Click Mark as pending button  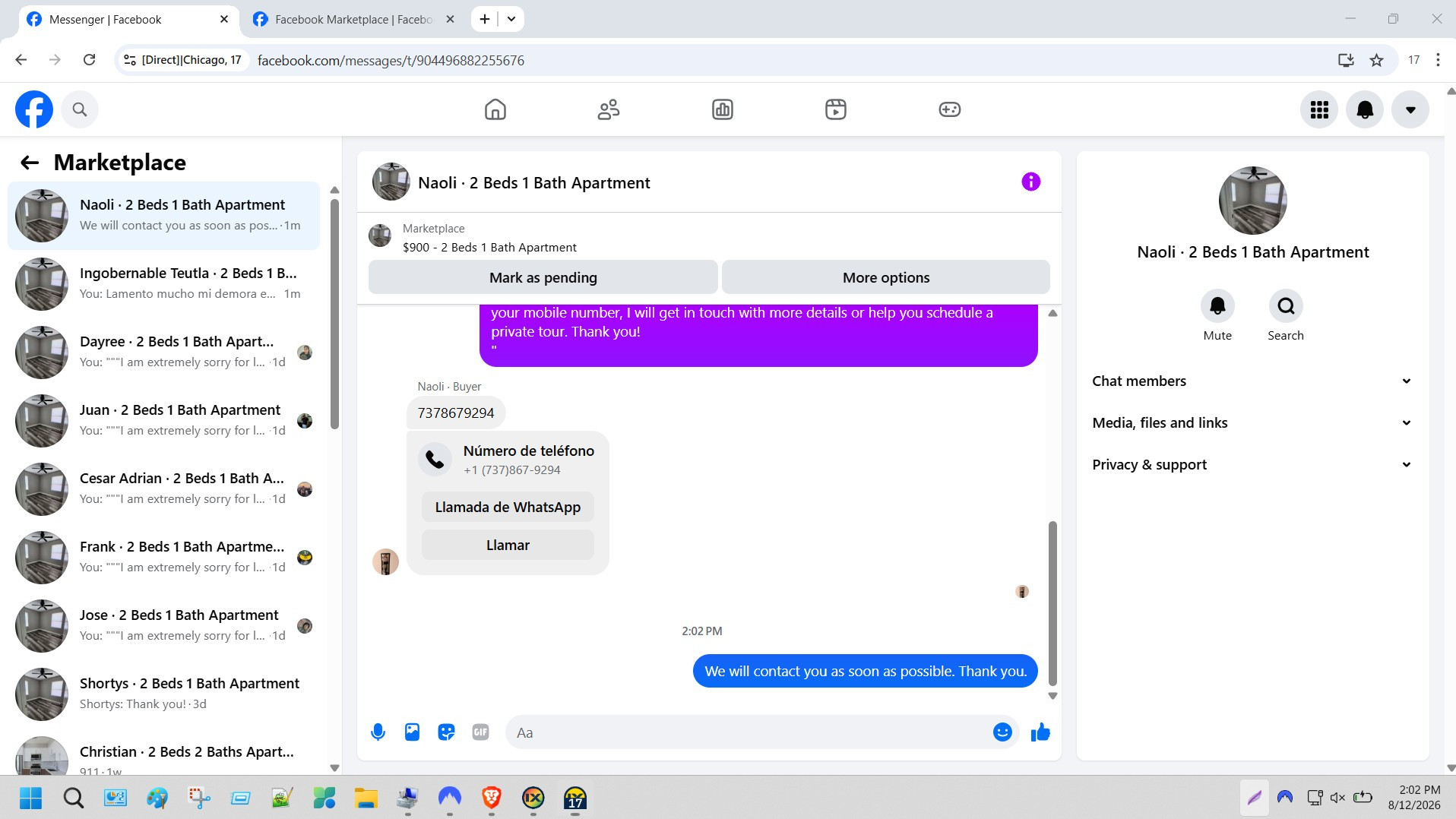point(543,277)
